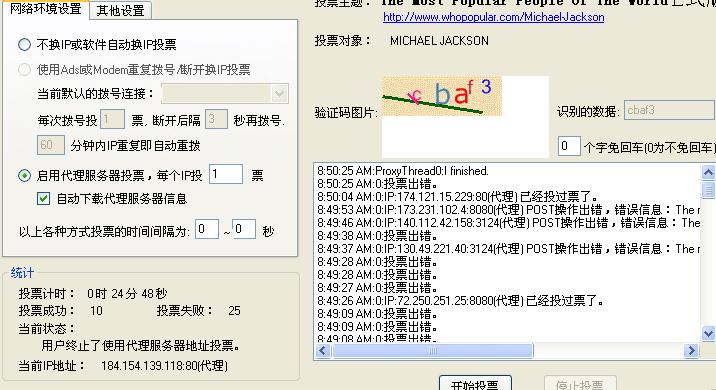
Task: Select log line with IP 72.250.251.25:8080
Action: (x=461, y=301)
